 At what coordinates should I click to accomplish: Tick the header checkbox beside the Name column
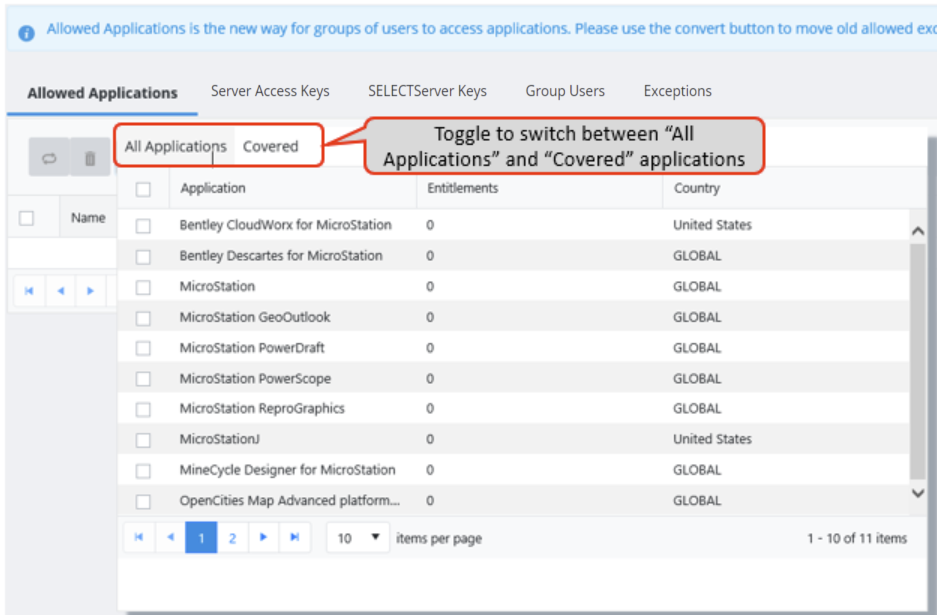click(x=26, y=218)
